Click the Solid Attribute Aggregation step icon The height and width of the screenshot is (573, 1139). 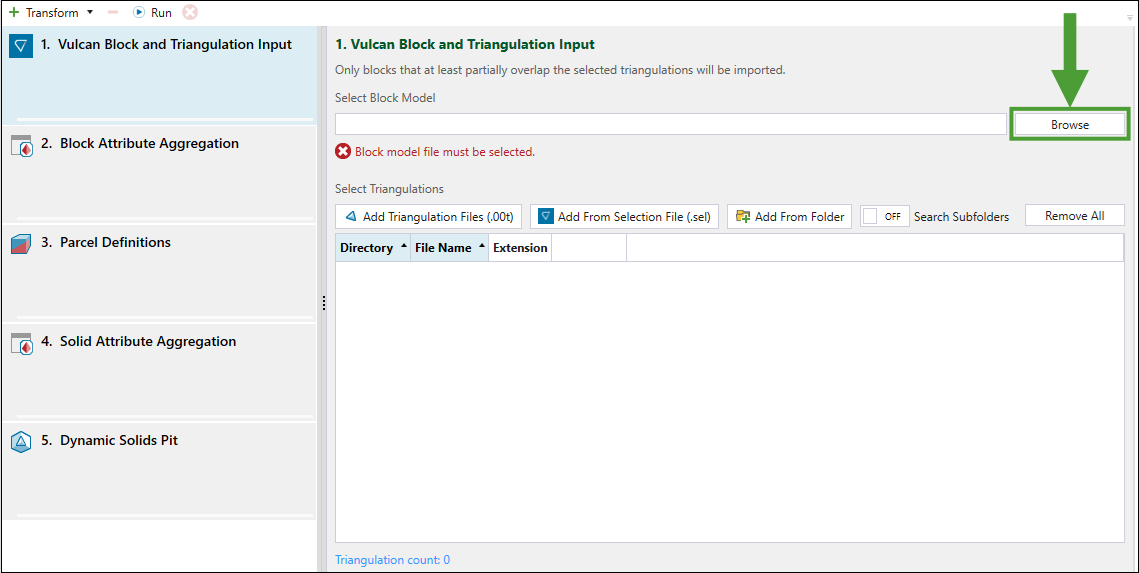click(22, 344)
